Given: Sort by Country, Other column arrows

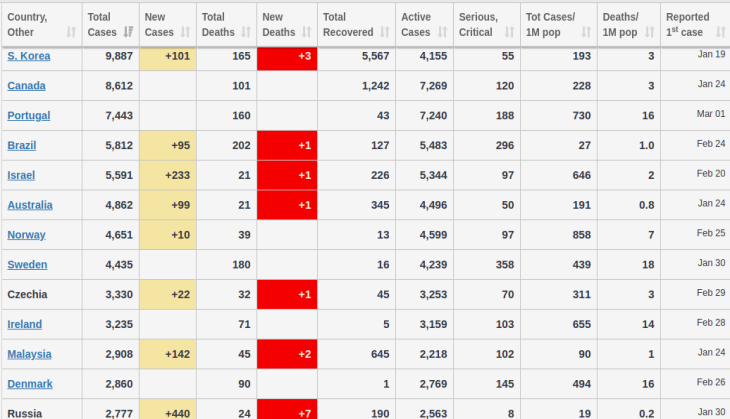Looking at the screenshot, I should pos(71,32).
